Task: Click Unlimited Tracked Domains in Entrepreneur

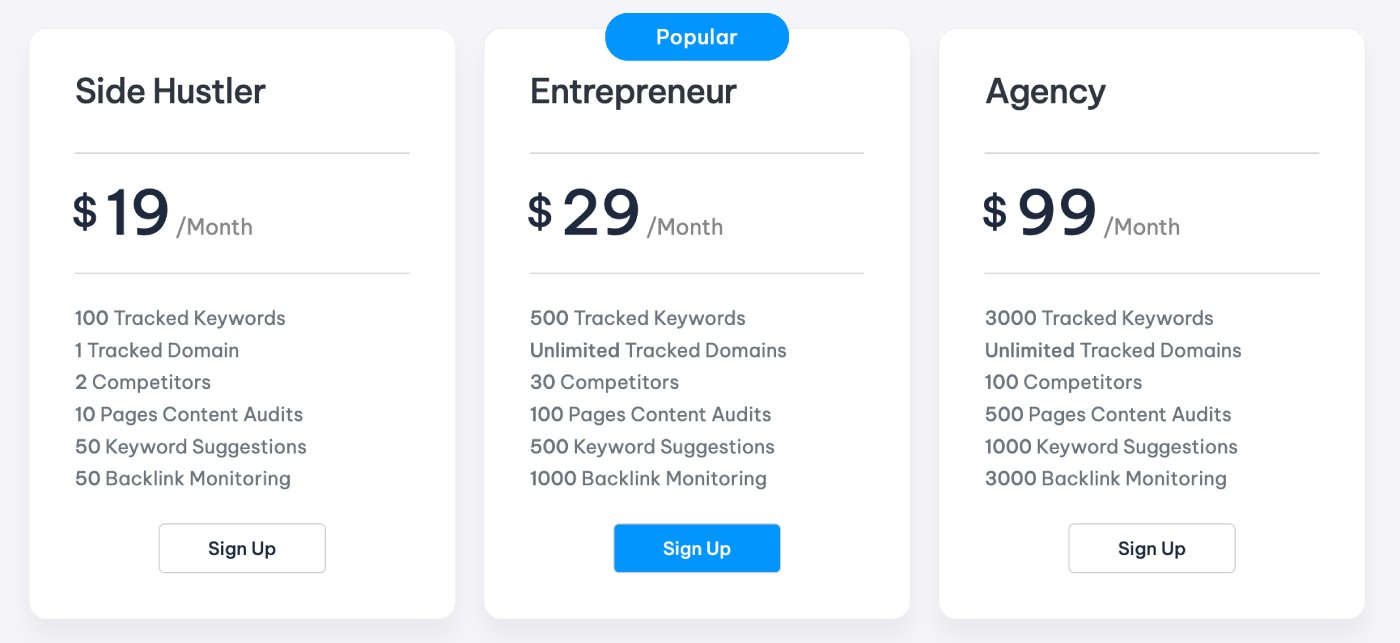Action: coord(658,350)
